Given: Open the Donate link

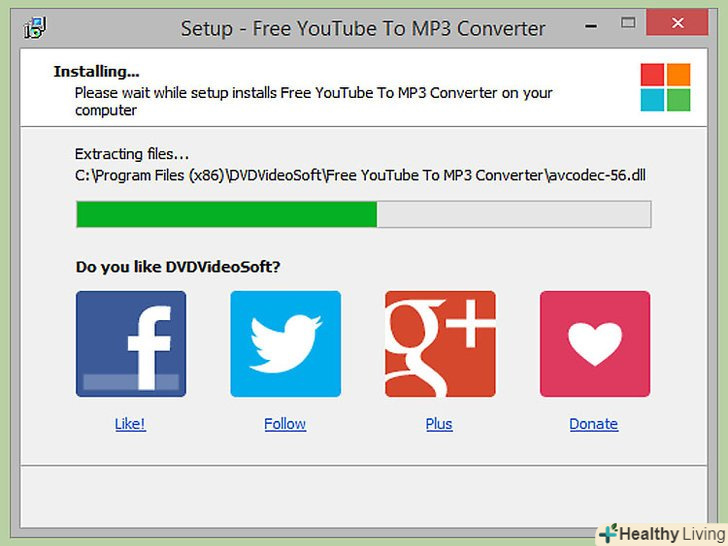Looking at the screenshot, I should point(594,424).
